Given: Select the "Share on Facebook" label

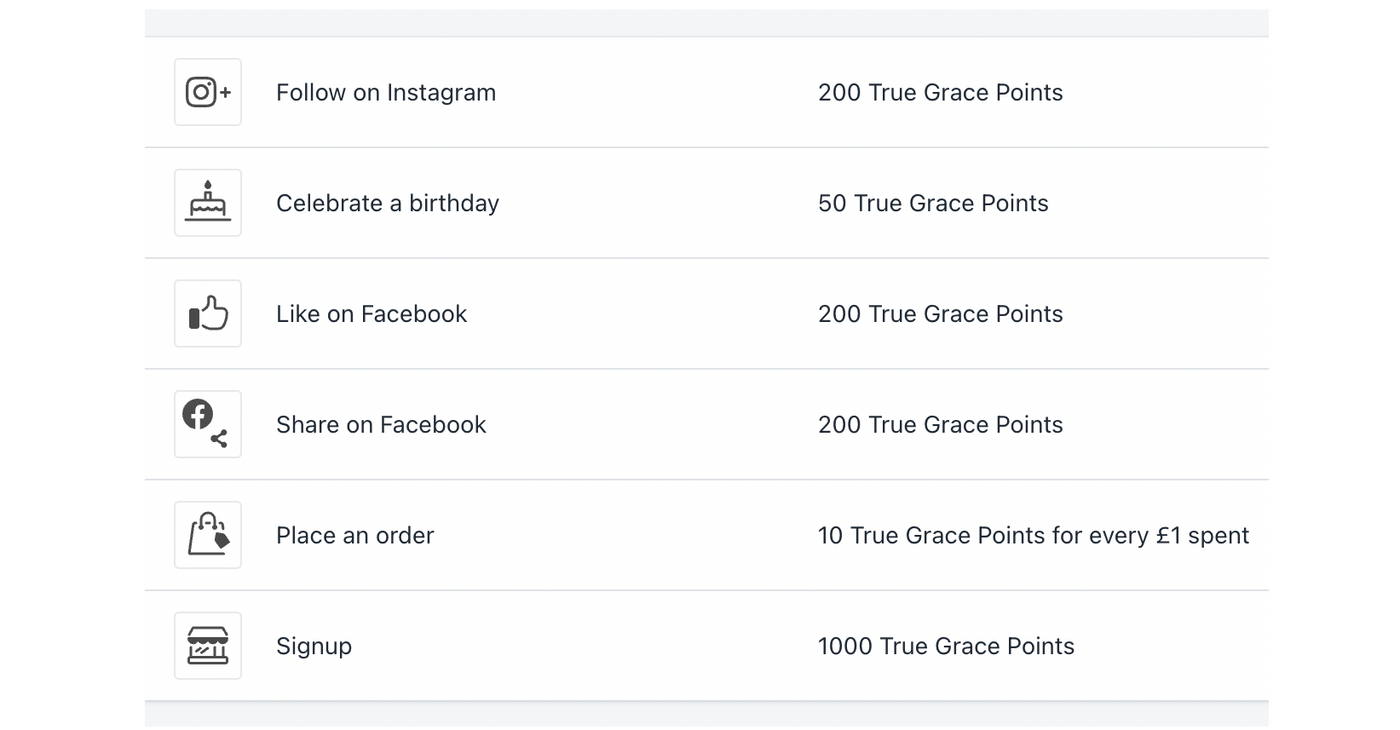Looking at the screenshot, I should pos(381,425).
